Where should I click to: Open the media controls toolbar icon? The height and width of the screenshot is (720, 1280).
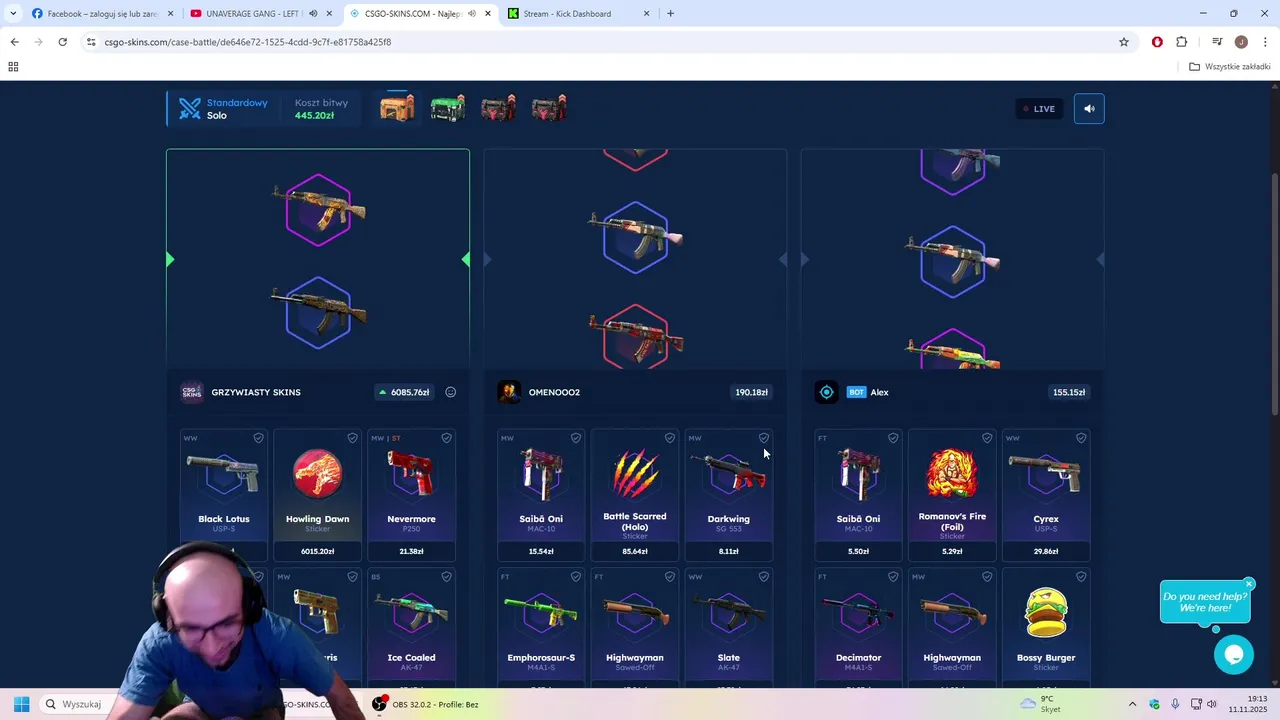[1217, 42]
